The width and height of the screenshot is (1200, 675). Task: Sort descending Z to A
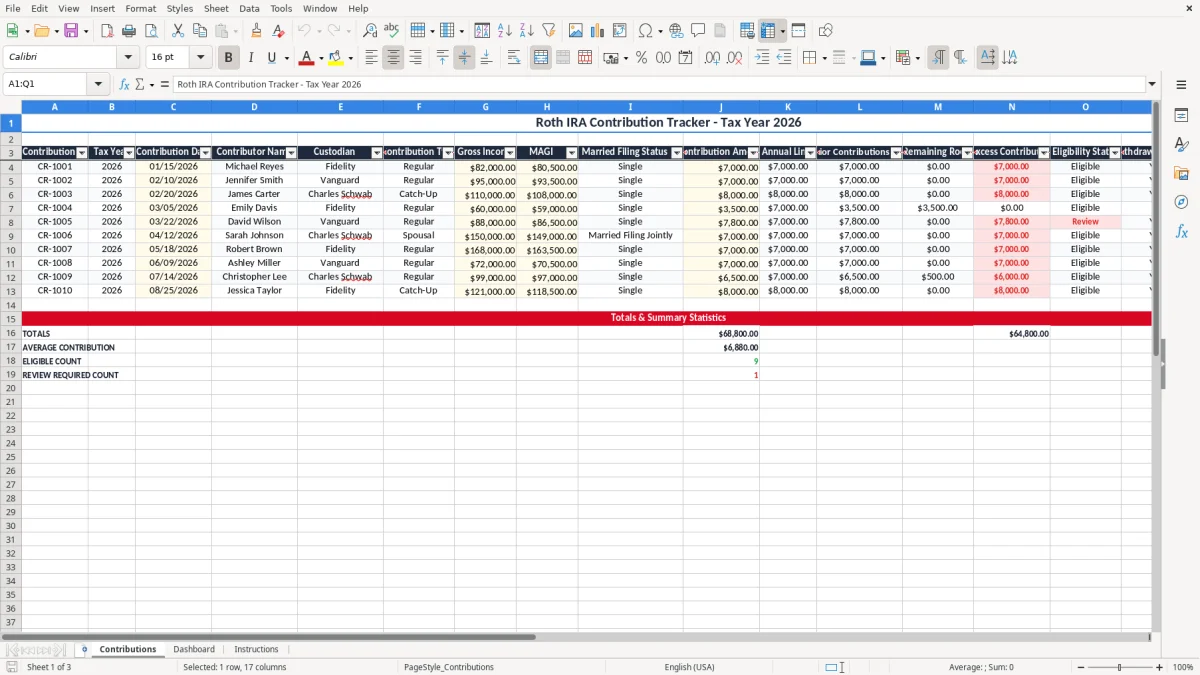point(527,31)
